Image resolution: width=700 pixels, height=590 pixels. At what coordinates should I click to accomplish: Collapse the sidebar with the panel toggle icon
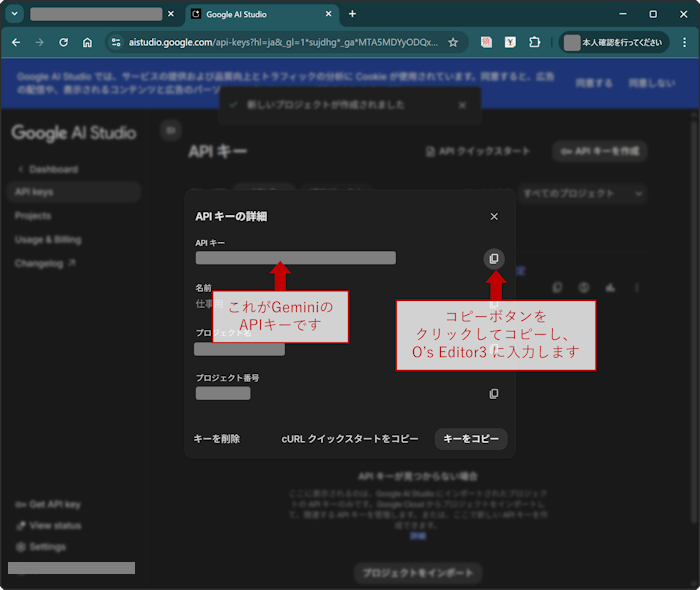click(170, 130)
